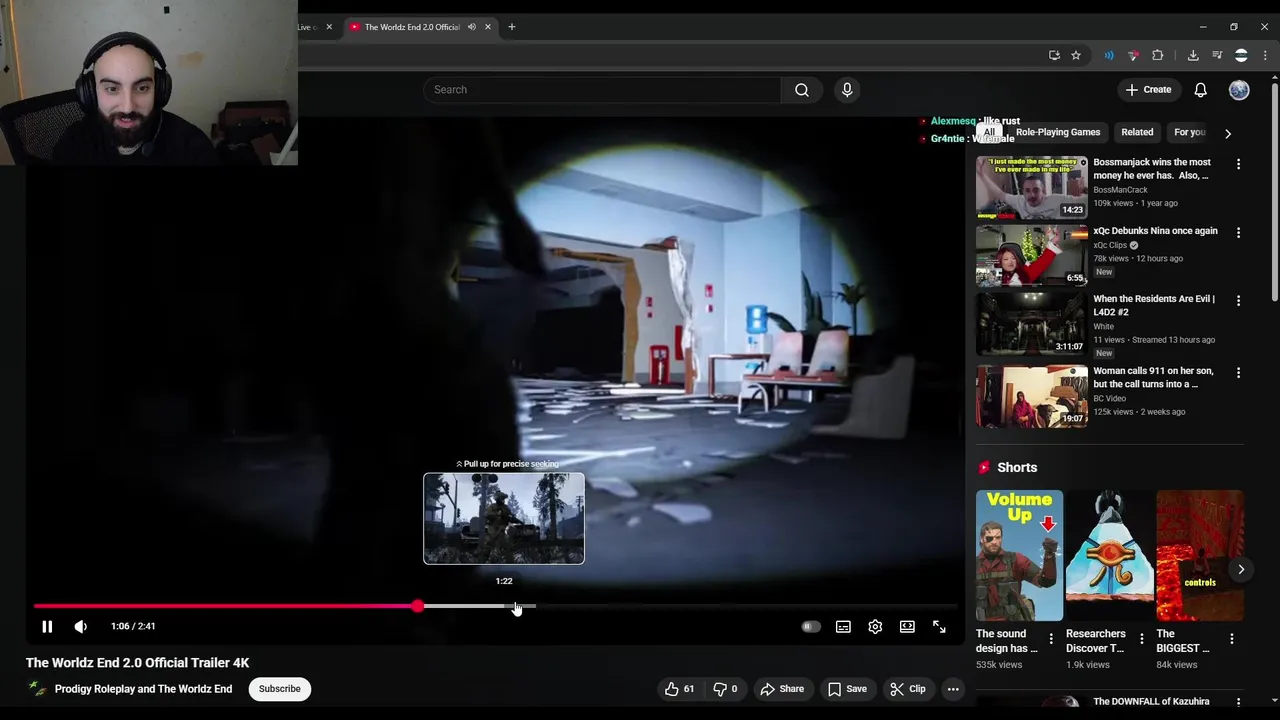Open Prodigy Roleplay and The Worldz End channel
The image size is (1280, 720).
[x=143, y=689]
